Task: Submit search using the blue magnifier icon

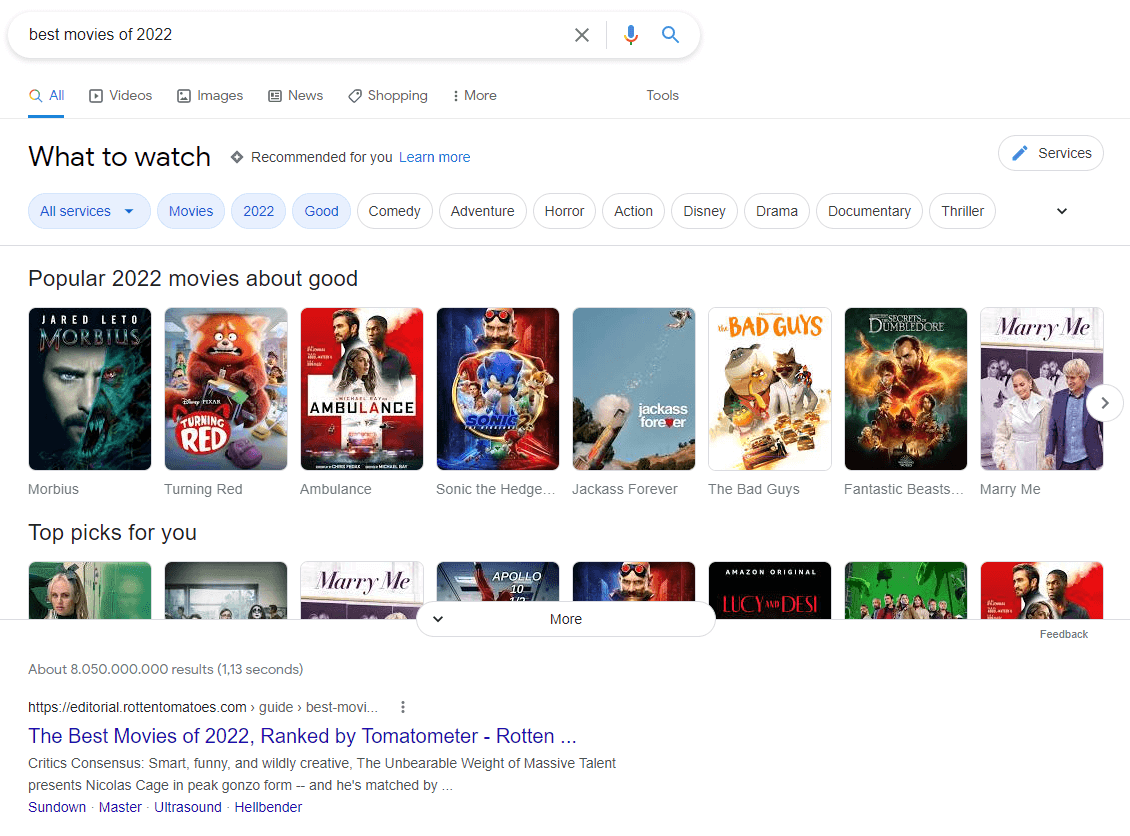Action: click(670, 35)
